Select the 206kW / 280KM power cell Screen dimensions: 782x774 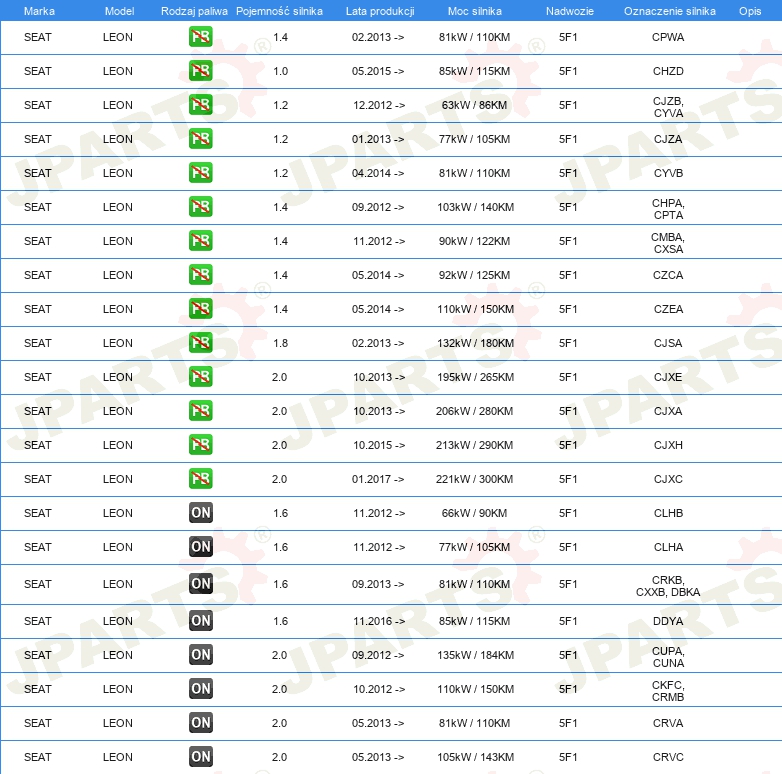click(474, 411)
